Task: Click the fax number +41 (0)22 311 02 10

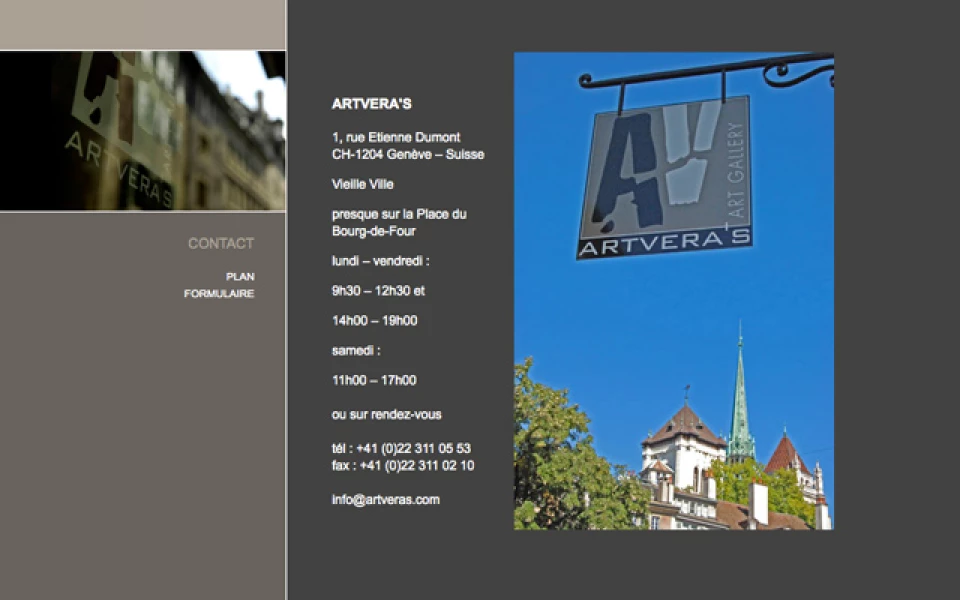Action: coord(417,466)
